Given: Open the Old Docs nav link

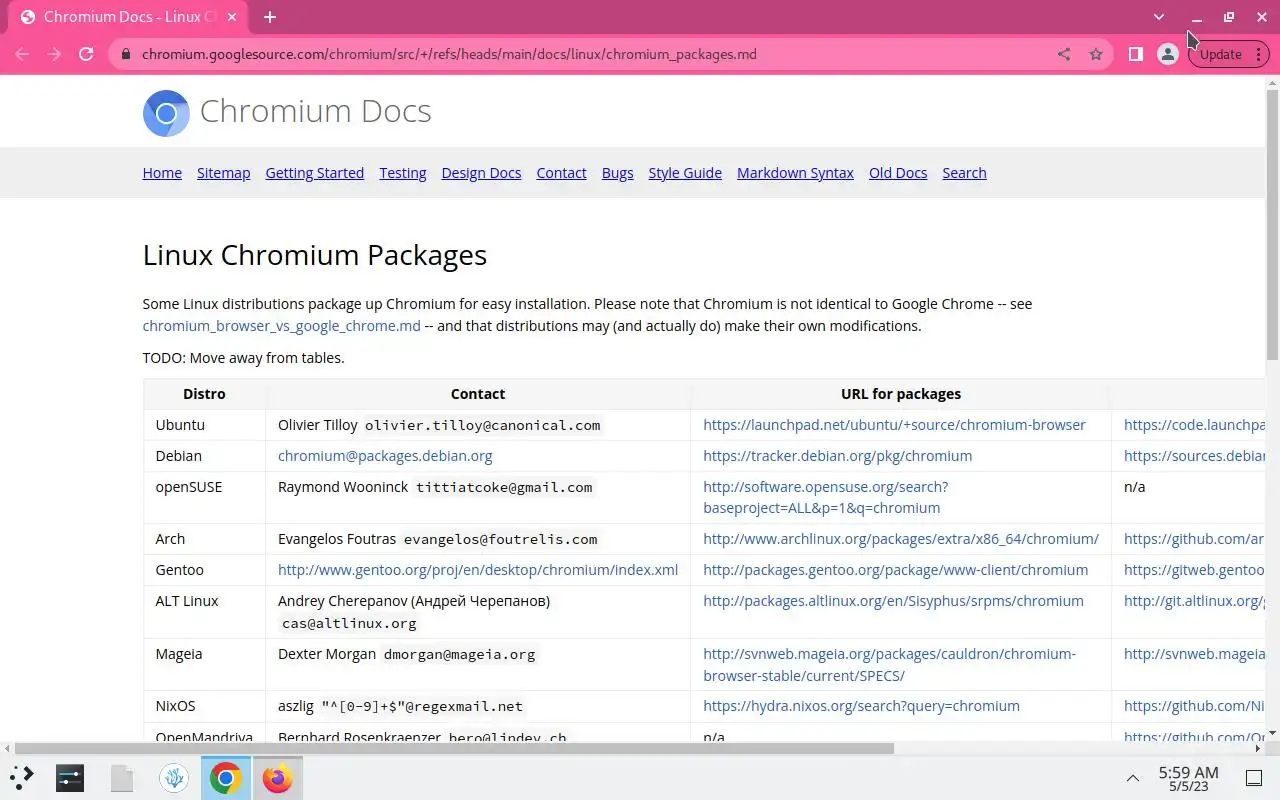Looking at the screenshot, I should [x=898, y=173].
